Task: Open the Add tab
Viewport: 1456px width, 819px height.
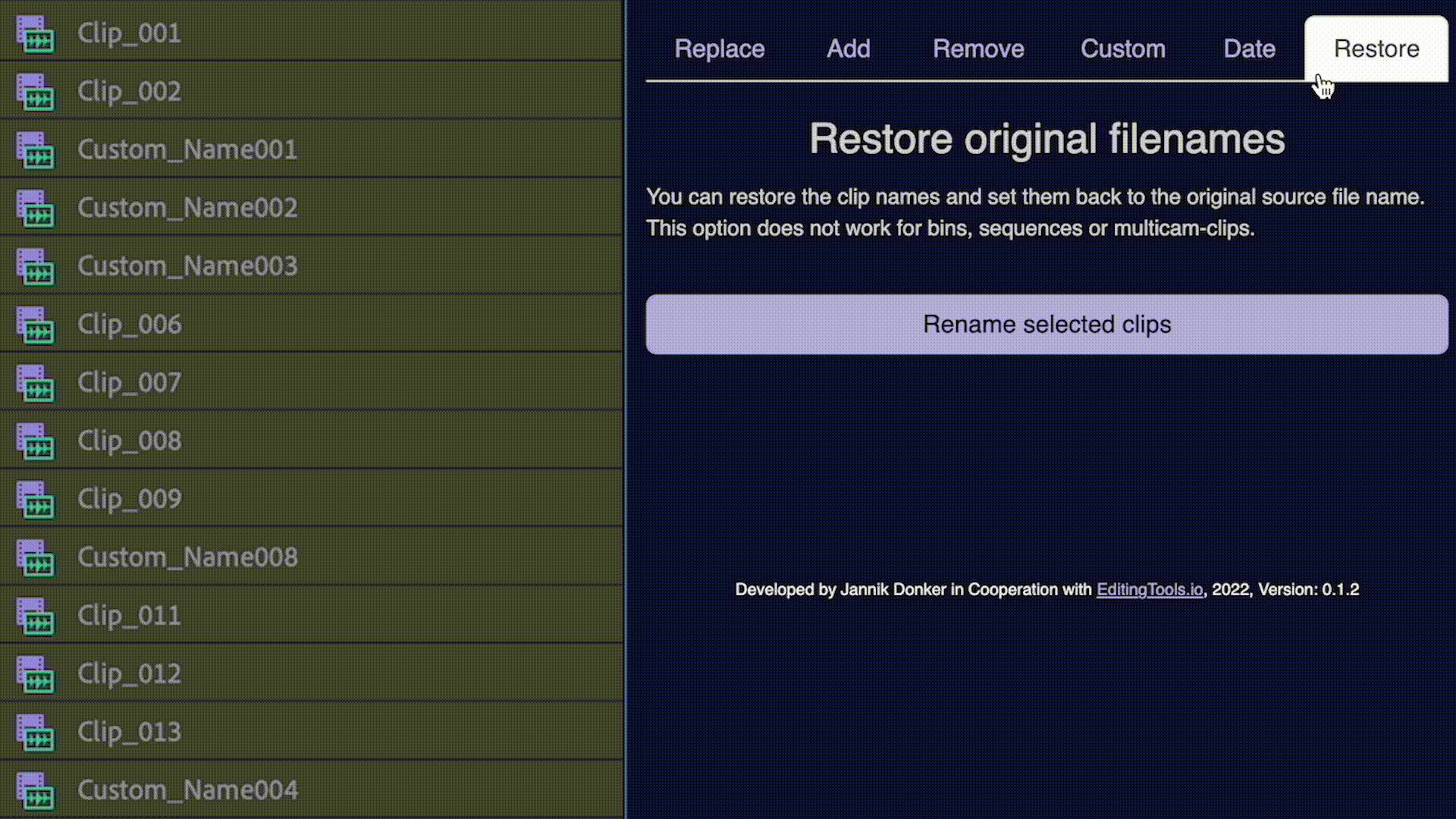Action: click(848, 49)
